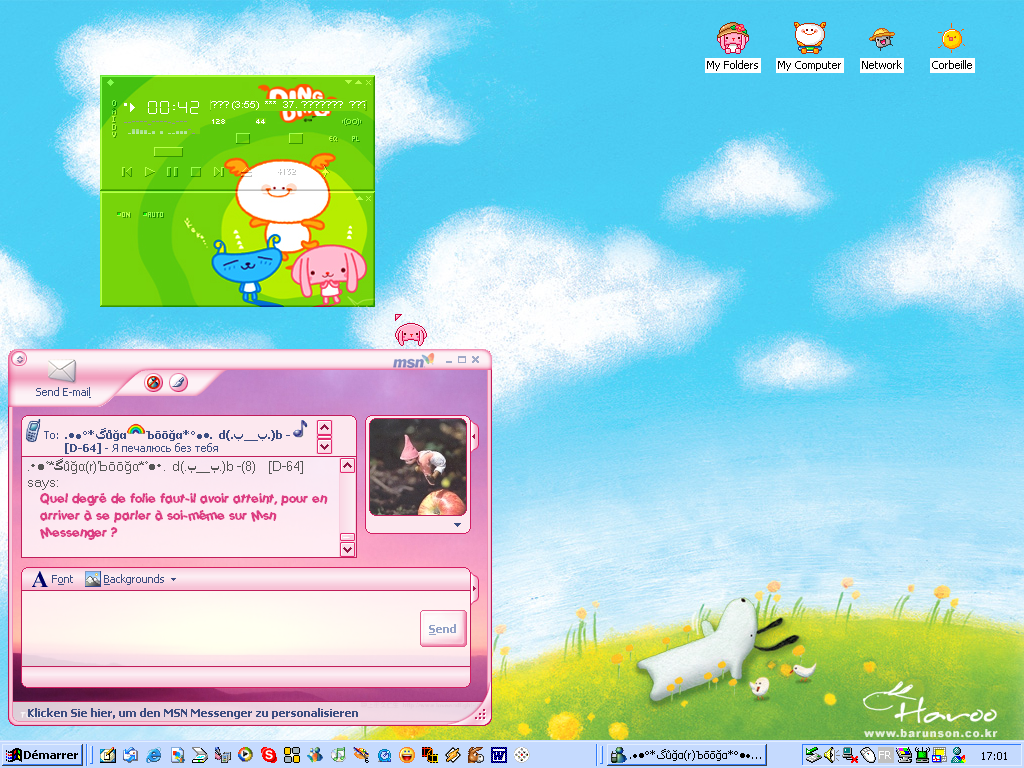
Task: Open Winamp main menu diamond icon
Action: [x=110, y=82]
